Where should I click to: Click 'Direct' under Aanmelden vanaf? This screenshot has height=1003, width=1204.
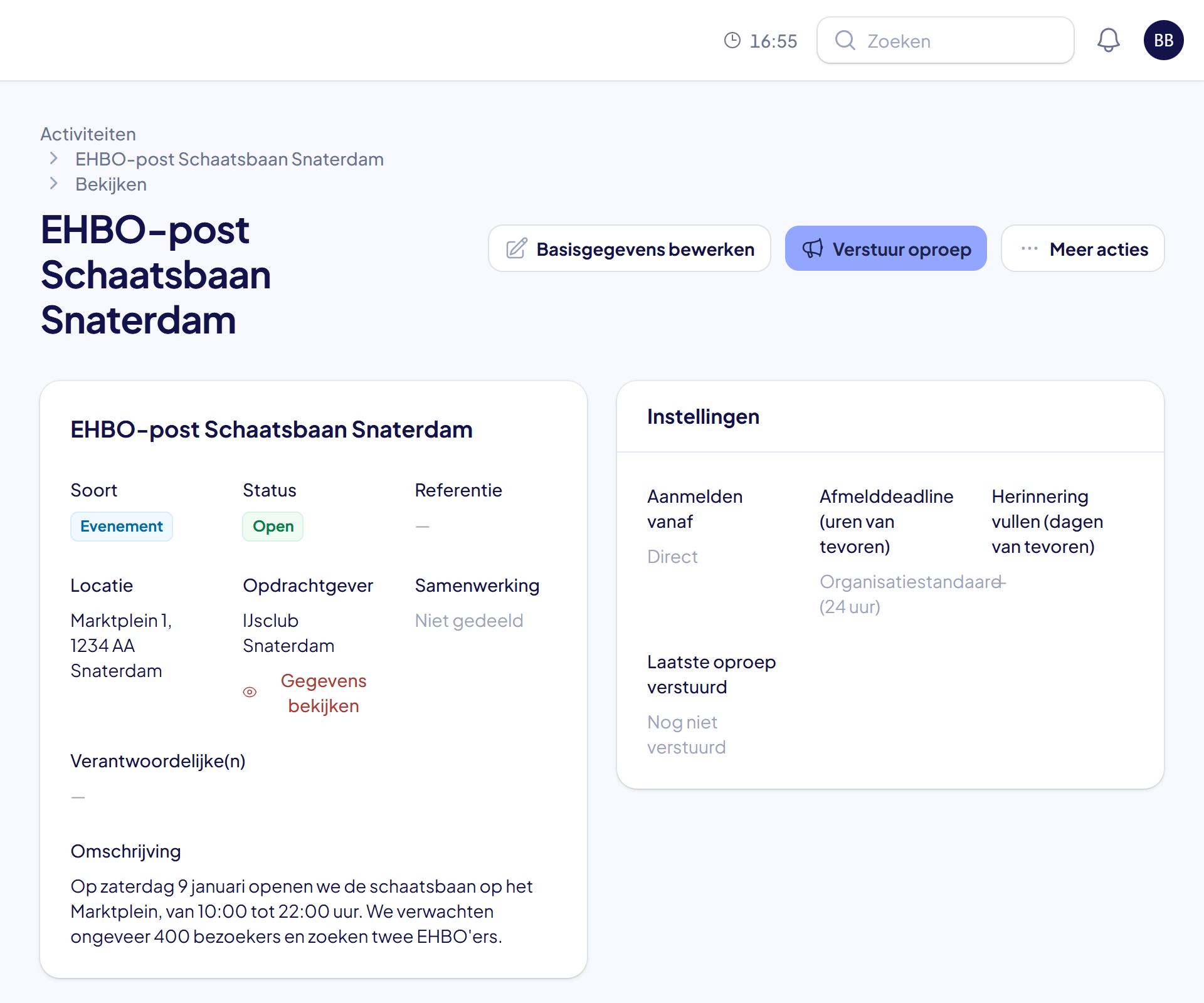pos(672,557)
